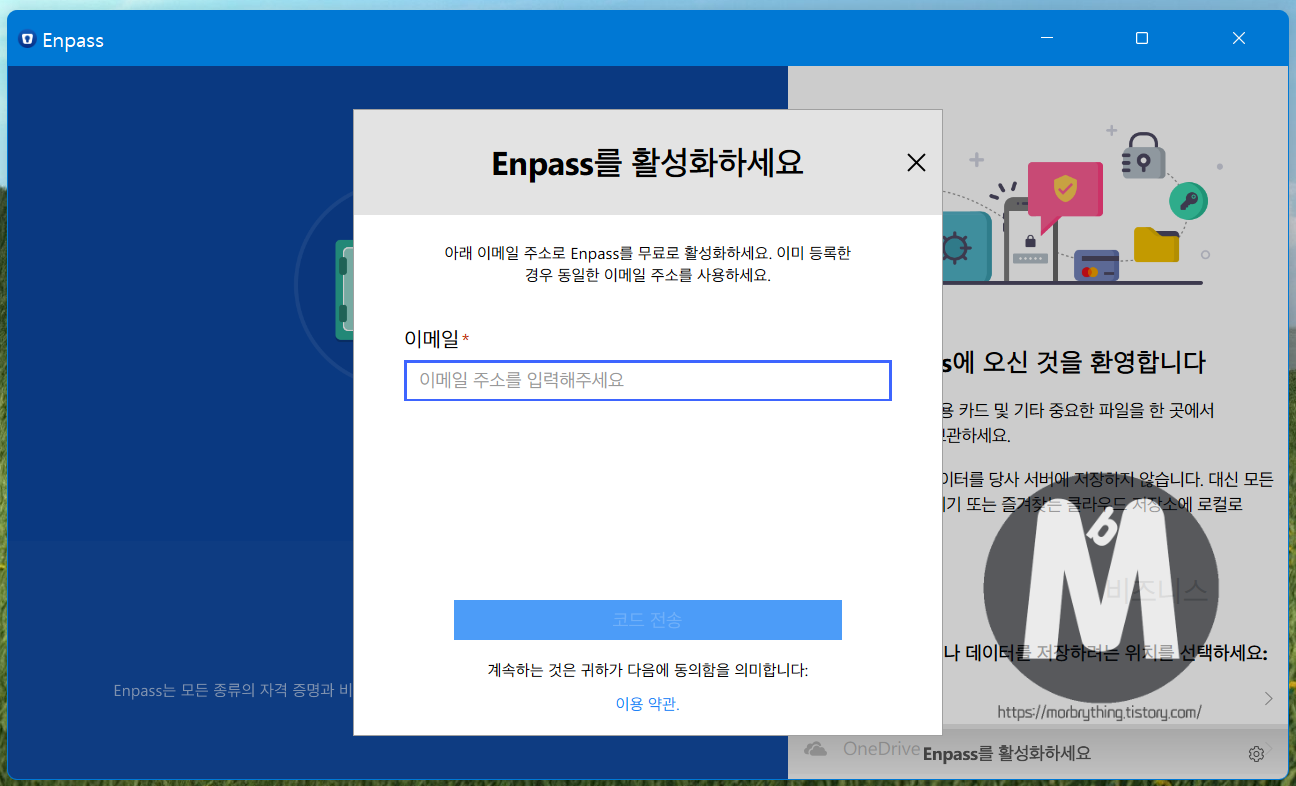Close the Enpass activation dialog

pyautogui.click(x=916, y=163)
